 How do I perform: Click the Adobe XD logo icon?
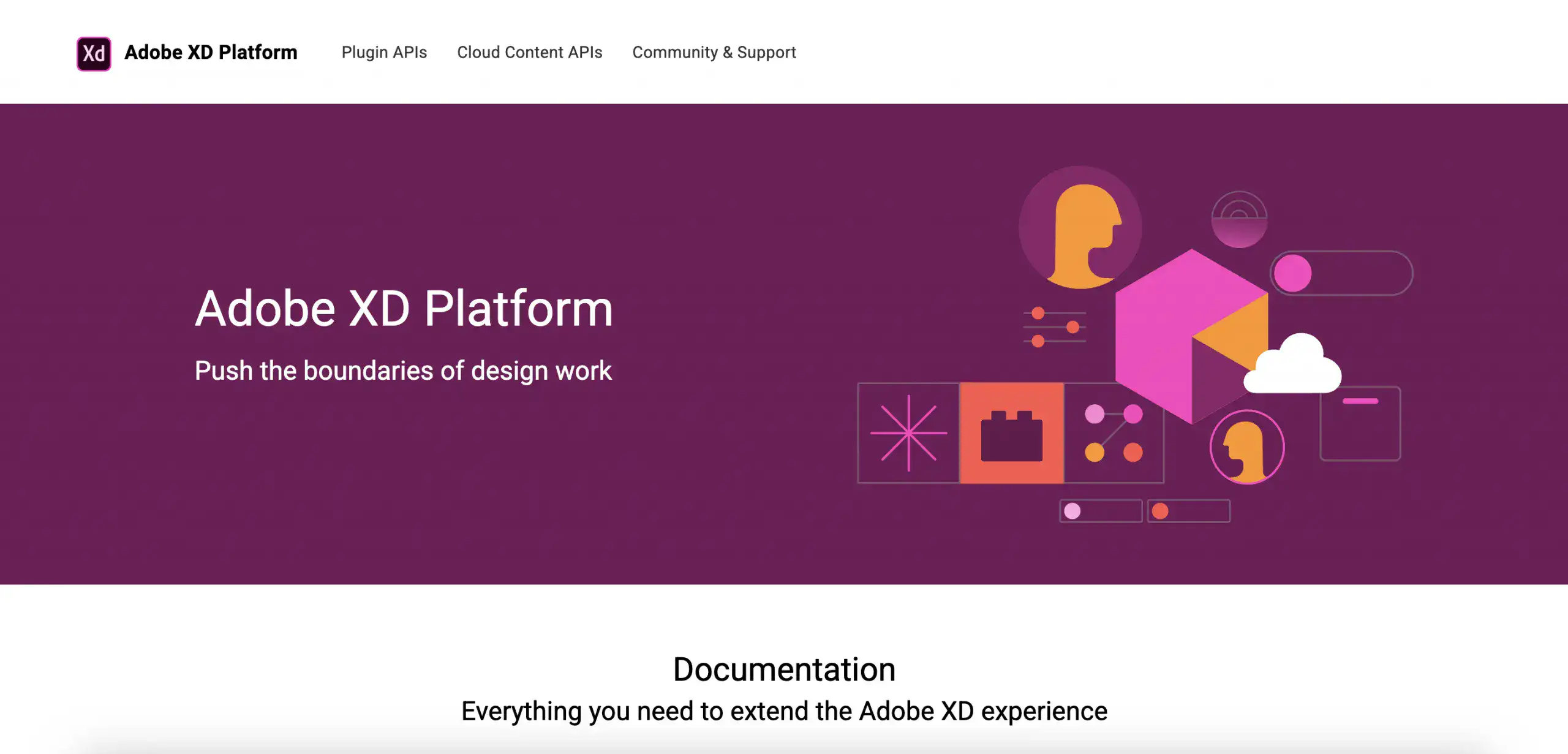point(93,52)
